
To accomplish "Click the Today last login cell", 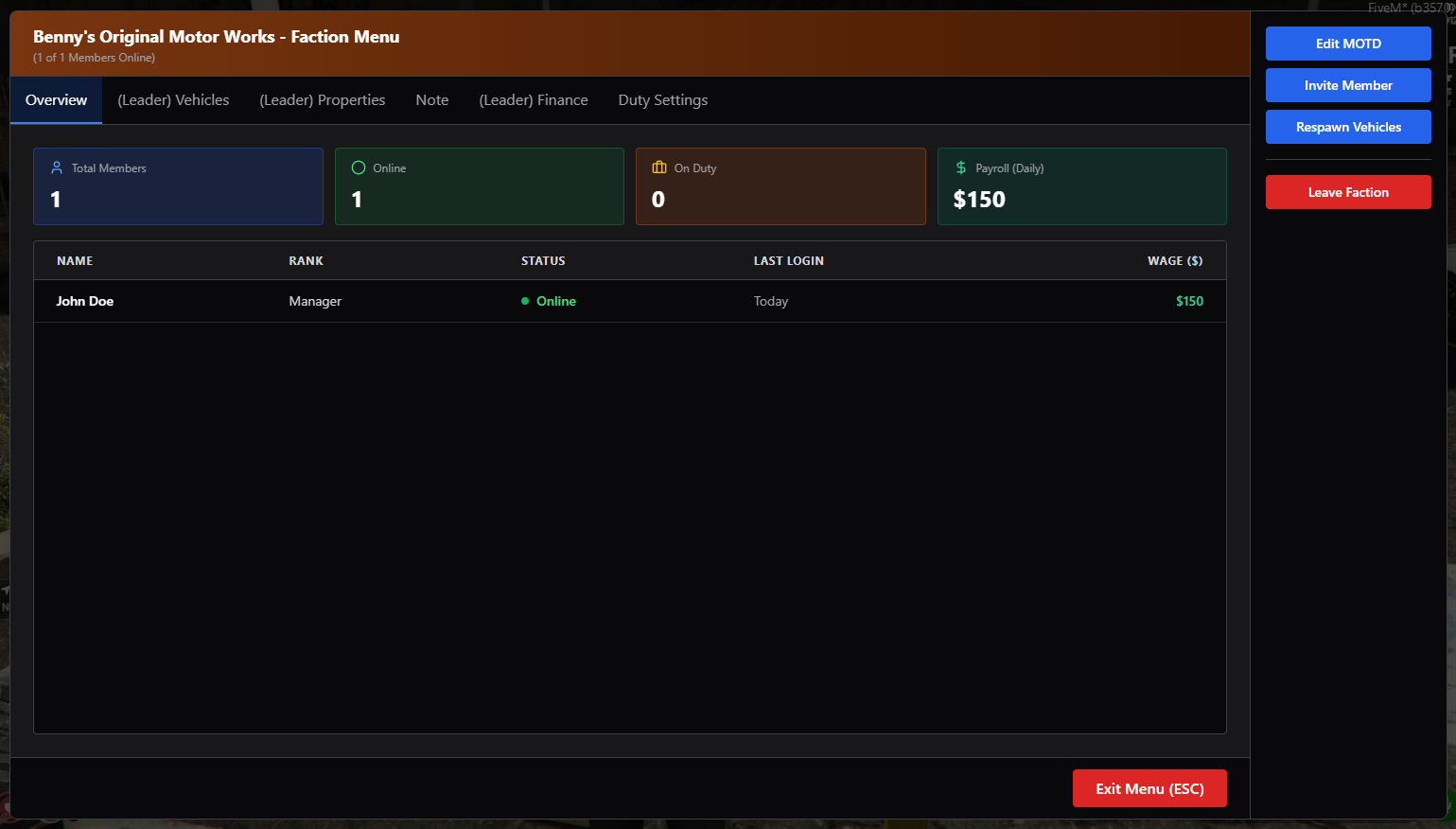I will (771, 301).
